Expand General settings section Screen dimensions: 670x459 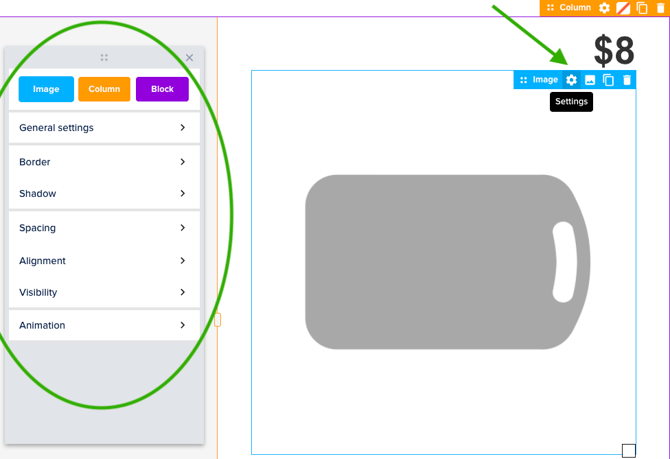104,127
